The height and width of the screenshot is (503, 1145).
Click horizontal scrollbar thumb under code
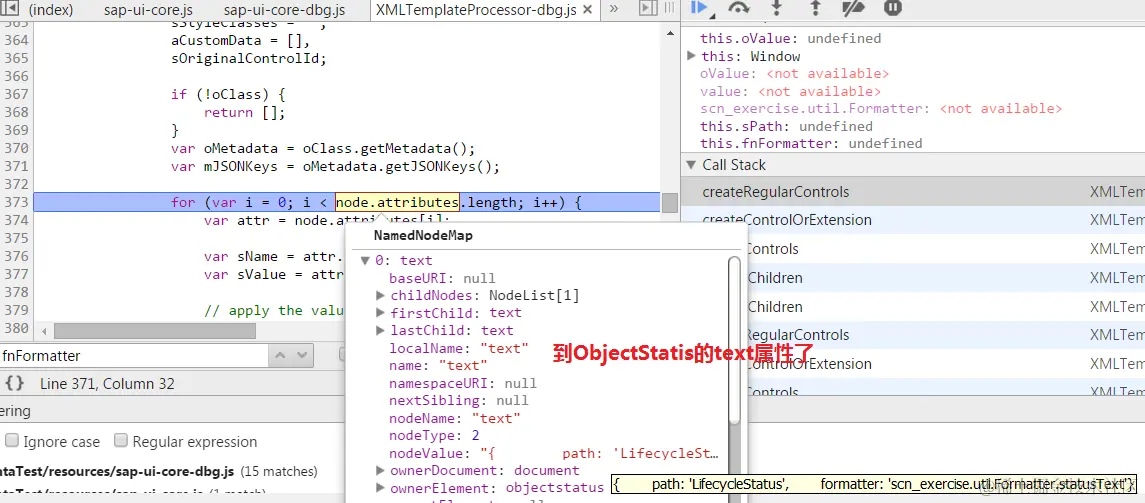155,331
